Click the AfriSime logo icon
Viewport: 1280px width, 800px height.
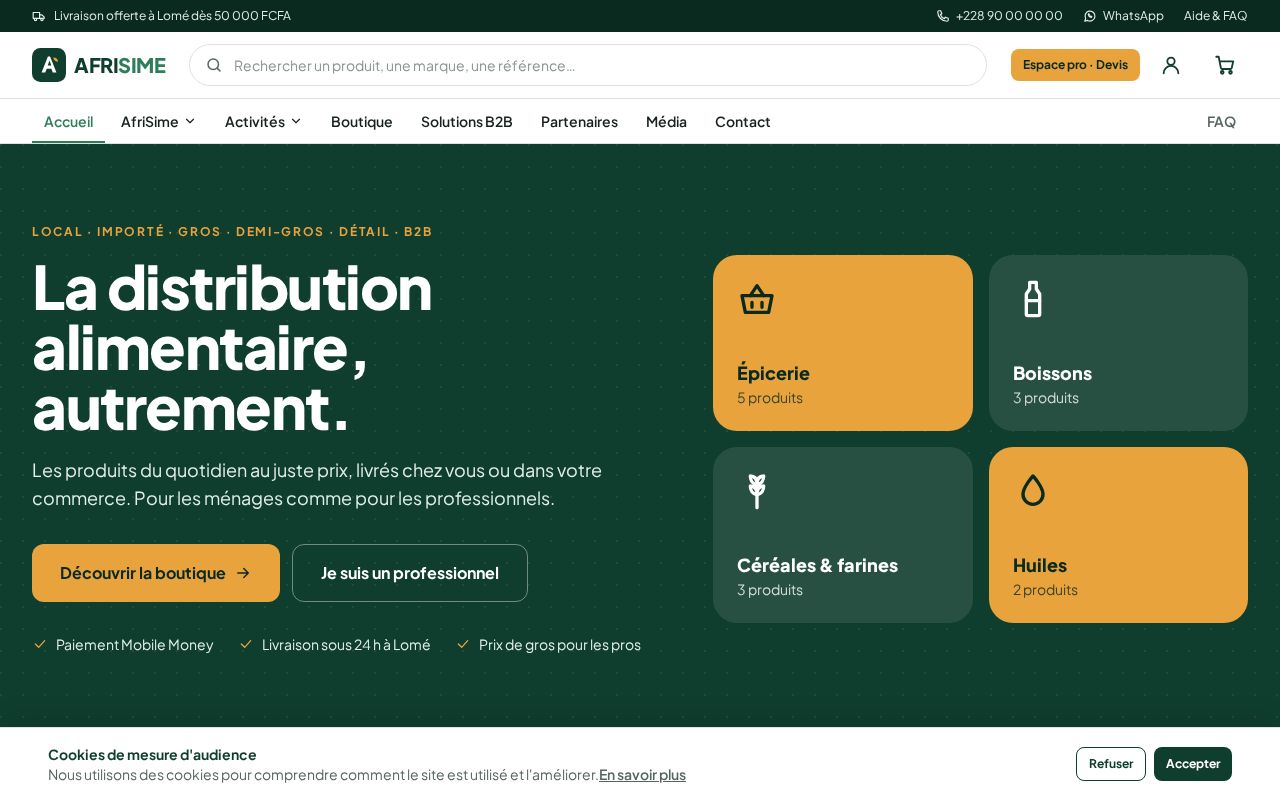(49, 65)
